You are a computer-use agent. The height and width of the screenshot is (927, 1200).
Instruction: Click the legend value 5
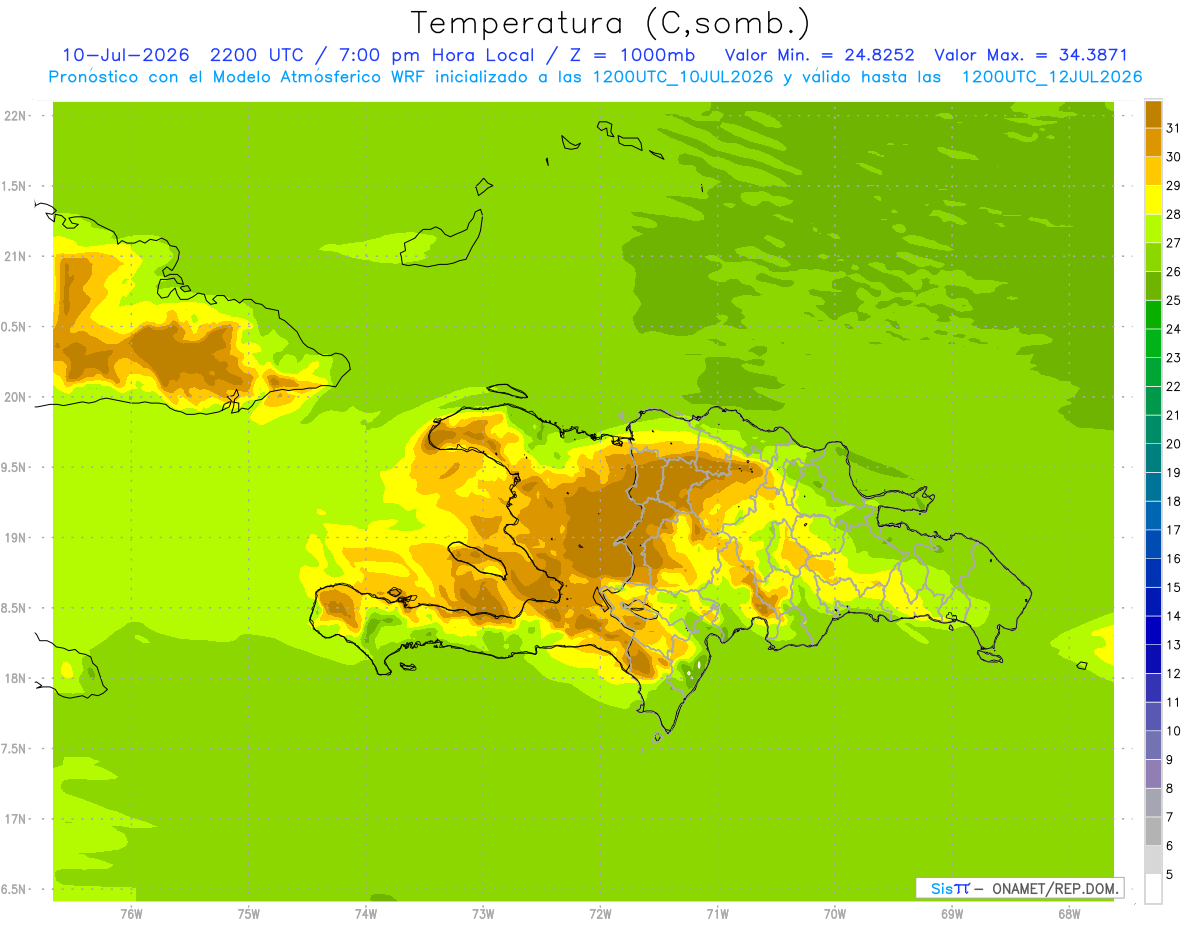(x=1169, y=875)
